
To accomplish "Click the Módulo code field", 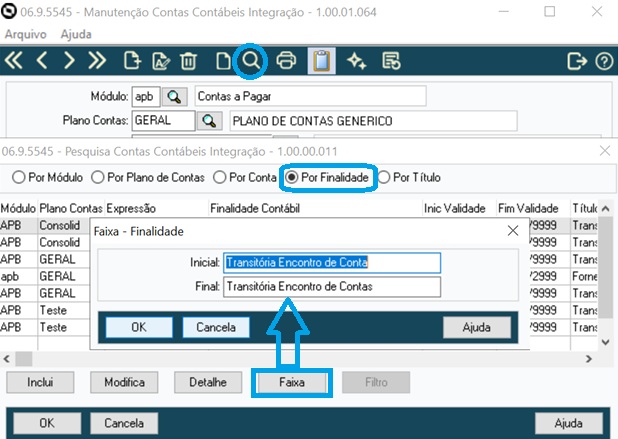I will pos(146,97).
